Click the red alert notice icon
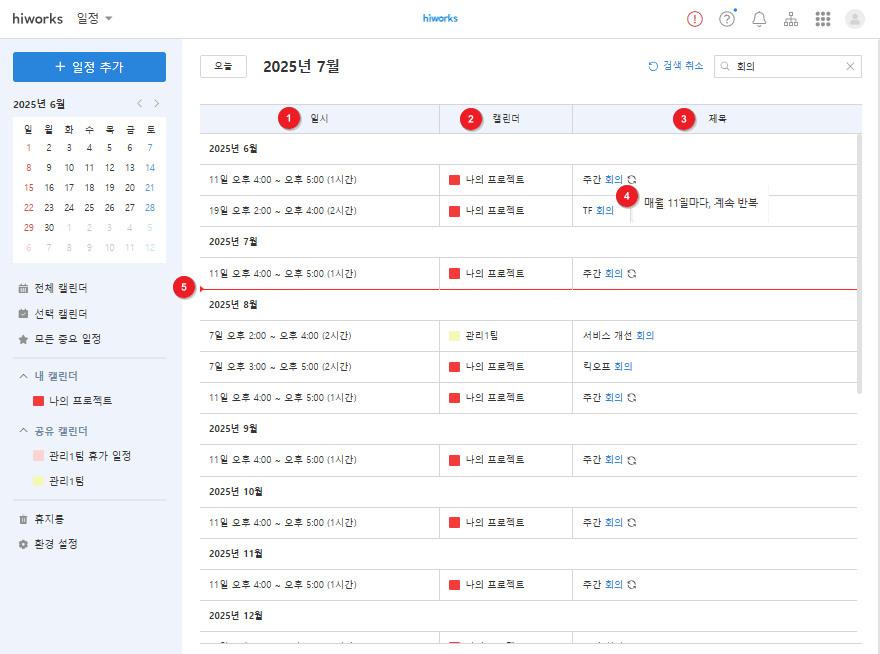The image size is (880, 654). [695, 19]
